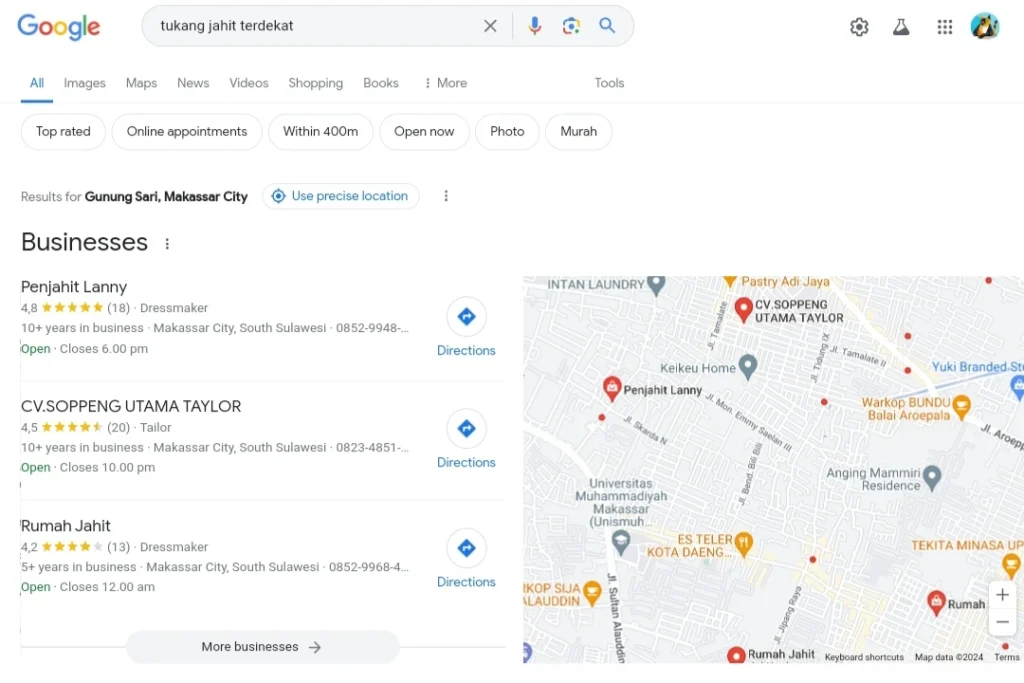The height and width of the screenshot is (683, 1024).
Task: Click the search input field
Action: tap(317, 26)
